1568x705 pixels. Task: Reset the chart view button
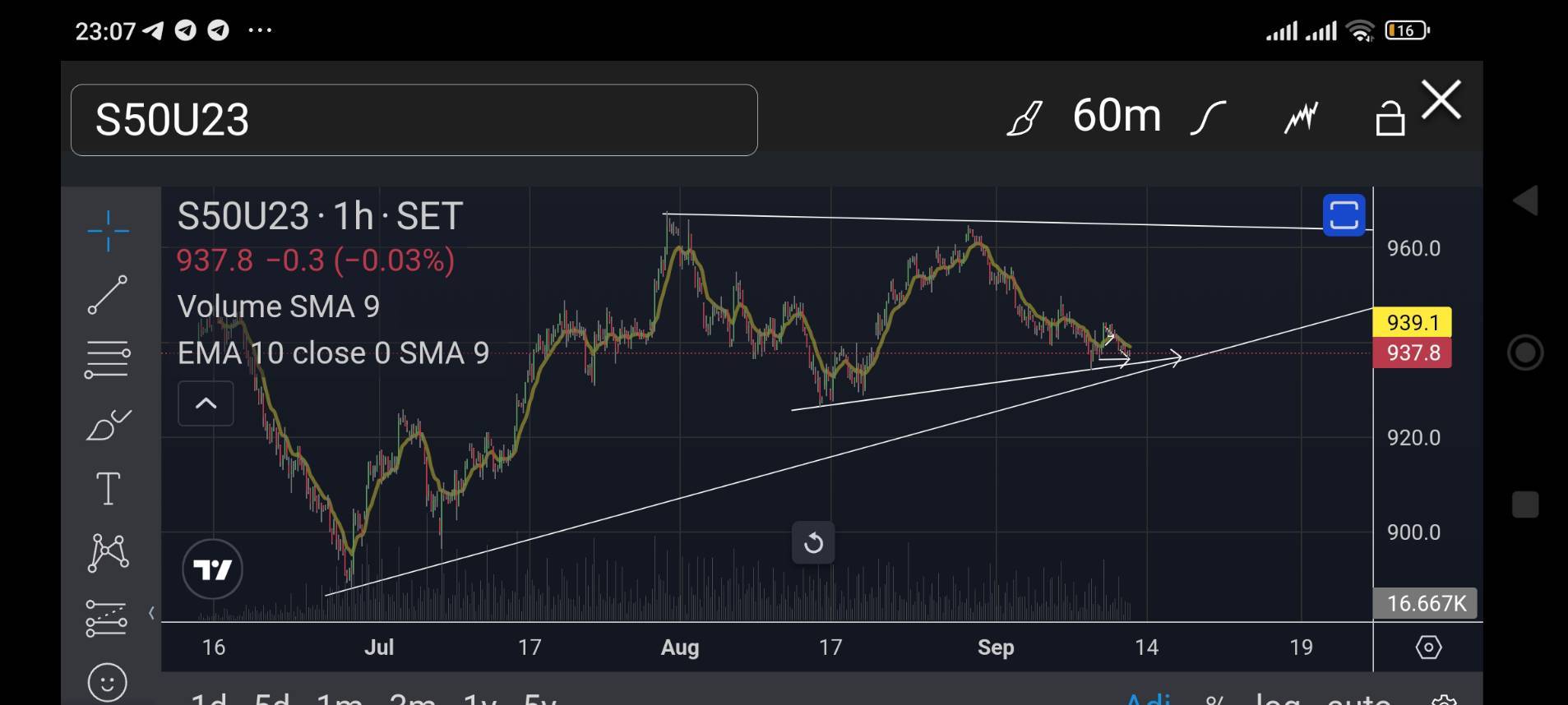click(813, 543)
